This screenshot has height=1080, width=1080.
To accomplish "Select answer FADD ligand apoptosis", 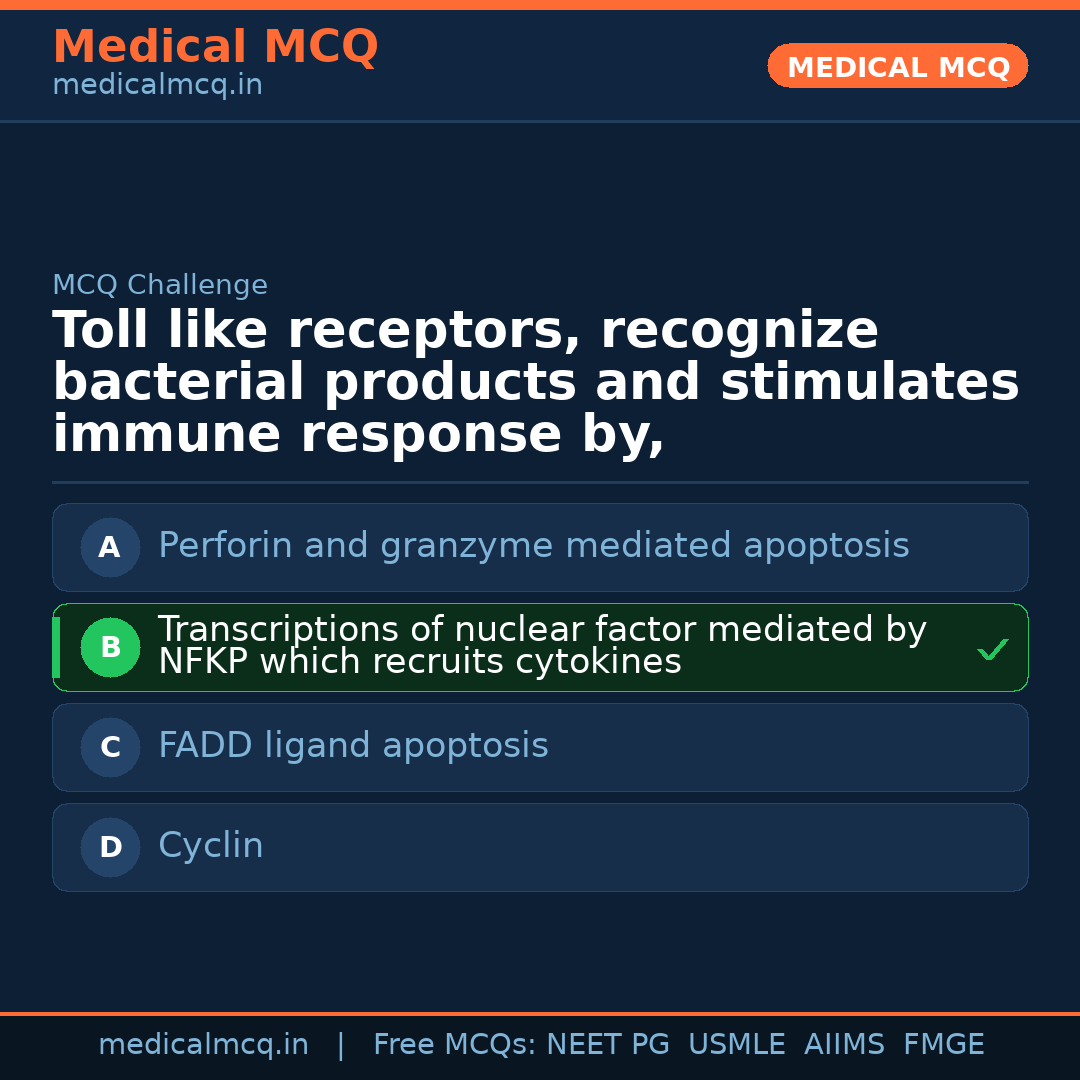I will [x=353, y=746].
